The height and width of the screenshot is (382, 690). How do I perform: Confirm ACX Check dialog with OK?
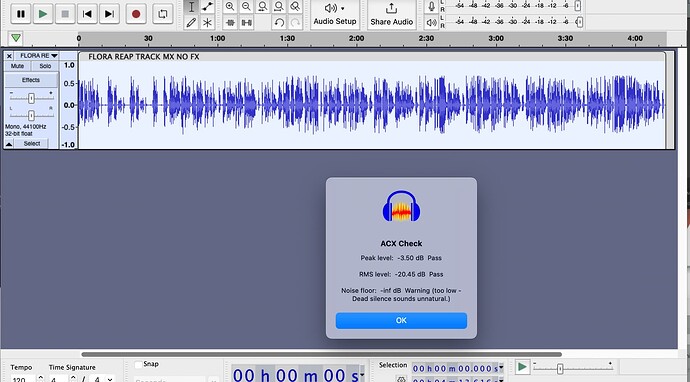click(401, 320)
